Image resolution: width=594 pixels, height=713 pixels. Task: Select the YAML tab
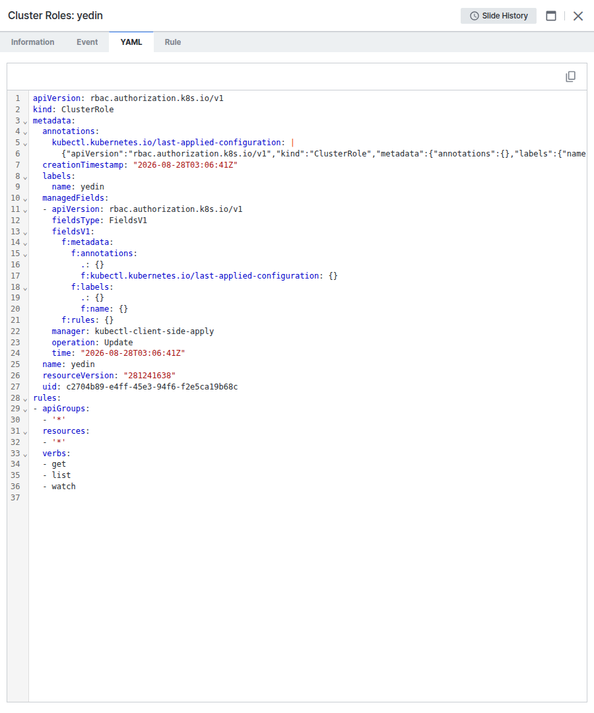(131, 42)
